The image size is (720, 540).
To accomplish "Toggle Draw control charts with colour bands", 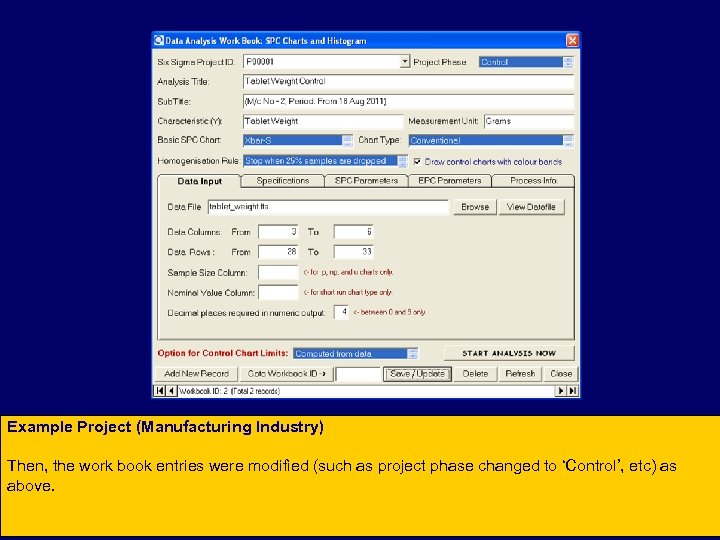I will [417, 162].
